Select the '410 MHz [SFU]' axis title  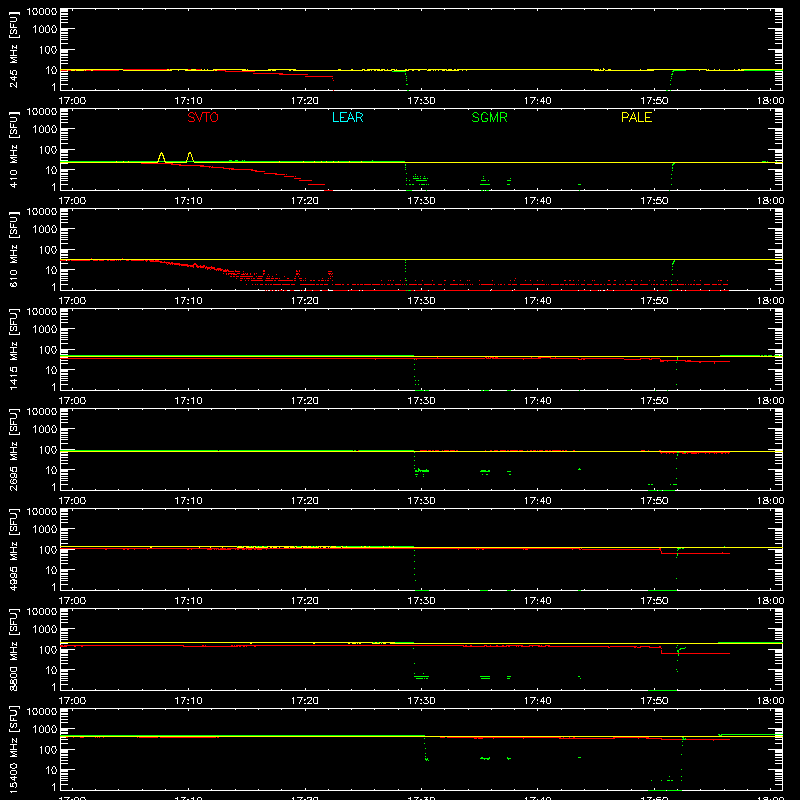coord(13,149)
